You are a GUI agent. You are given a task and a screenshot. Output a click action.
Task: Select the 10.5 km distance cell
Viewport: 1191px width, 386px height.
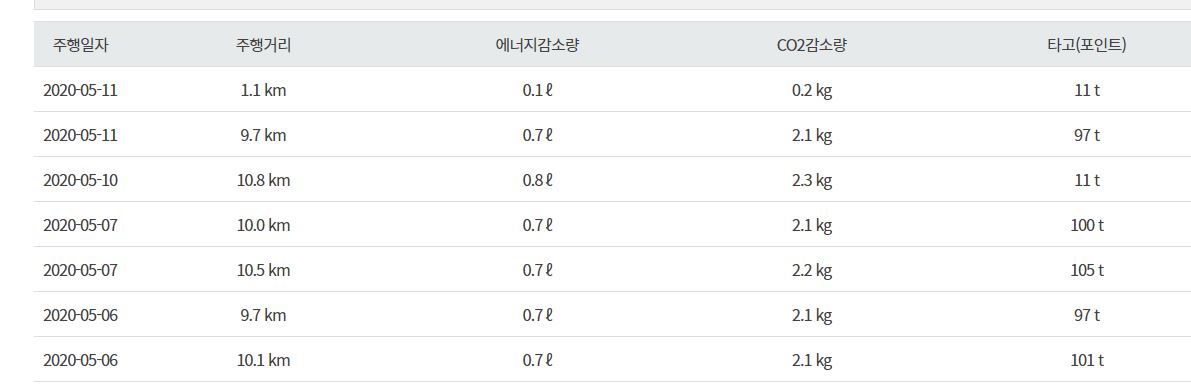pyautogui.click(x=264, y=271)
